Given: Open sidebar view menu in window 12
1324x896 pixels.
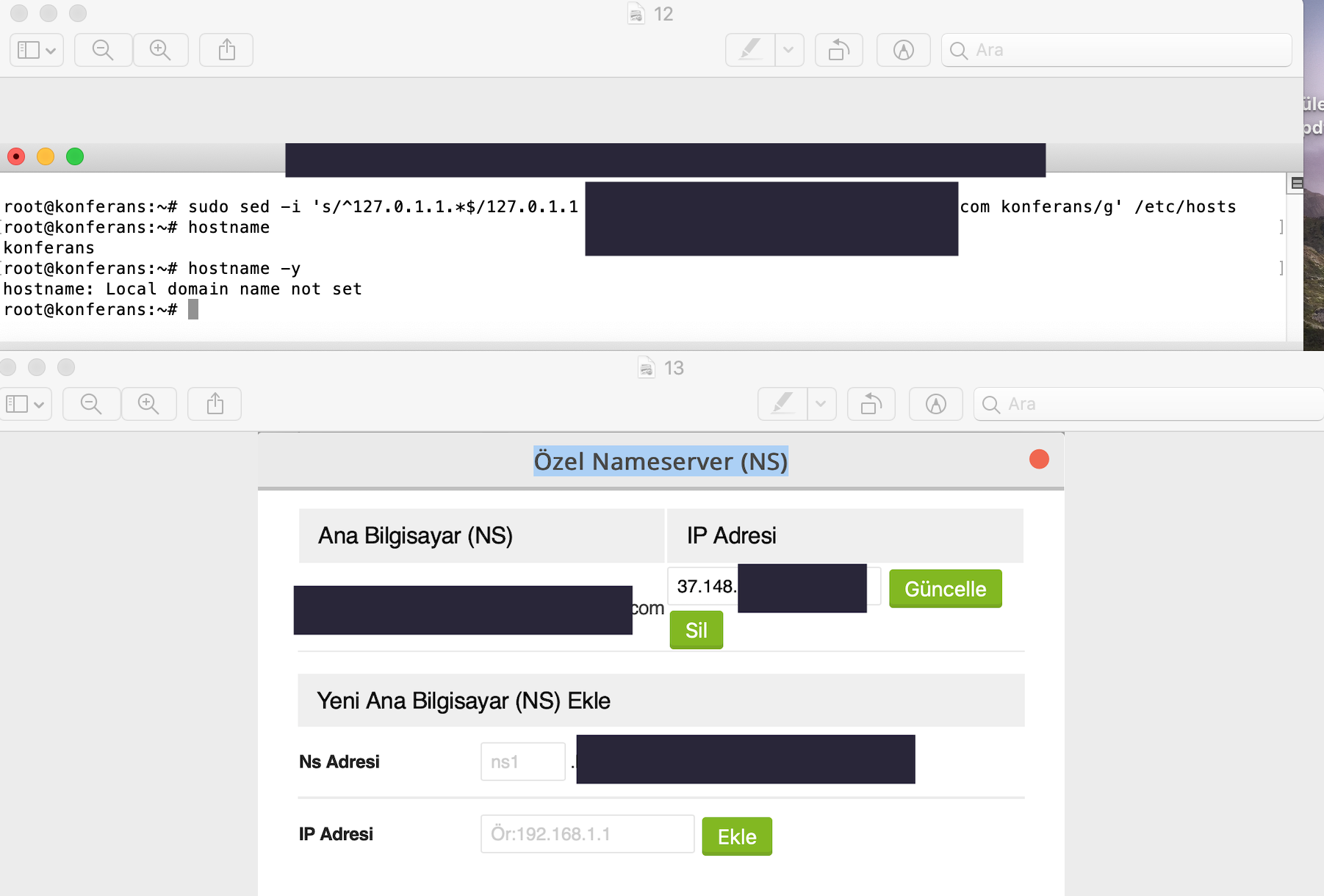Looking at the screenshot, I should pos(37,50).
